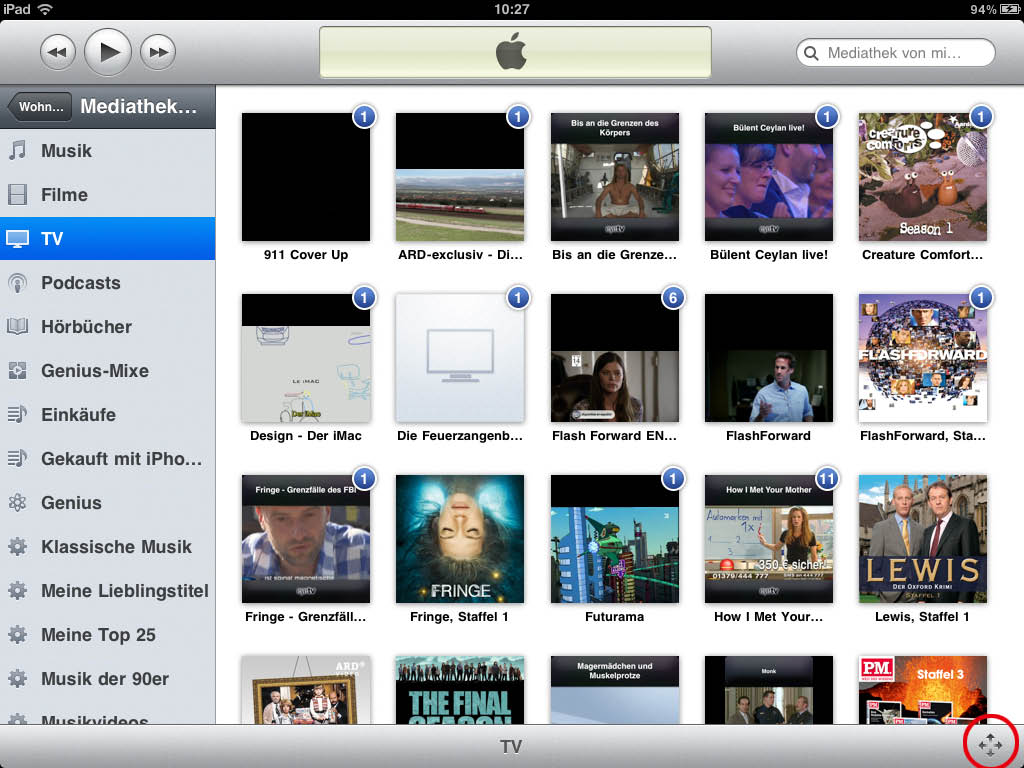Click the Genius-Mixe grid icon
Screen dimensions: 1024x768
(x=18, y=371)
